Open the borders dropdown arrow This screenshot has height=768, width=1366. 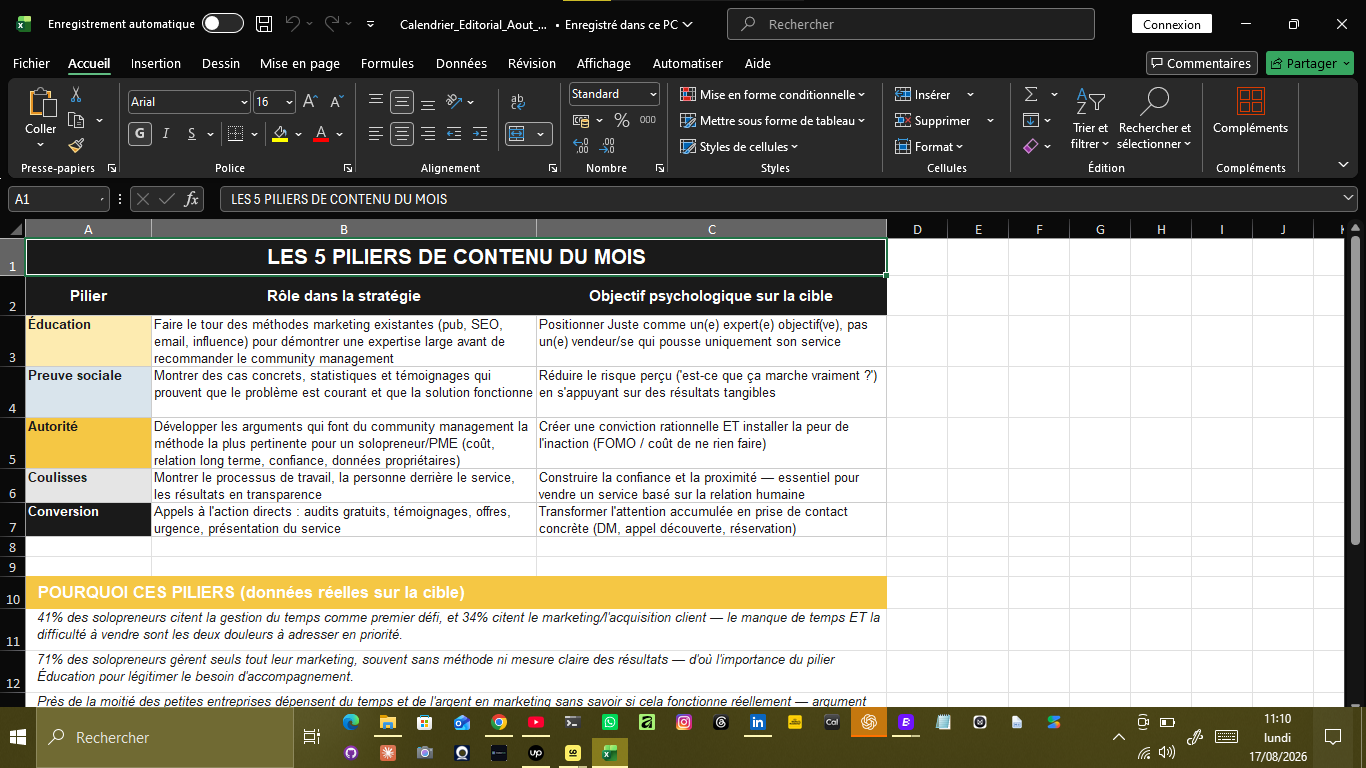tap(255, 133)
